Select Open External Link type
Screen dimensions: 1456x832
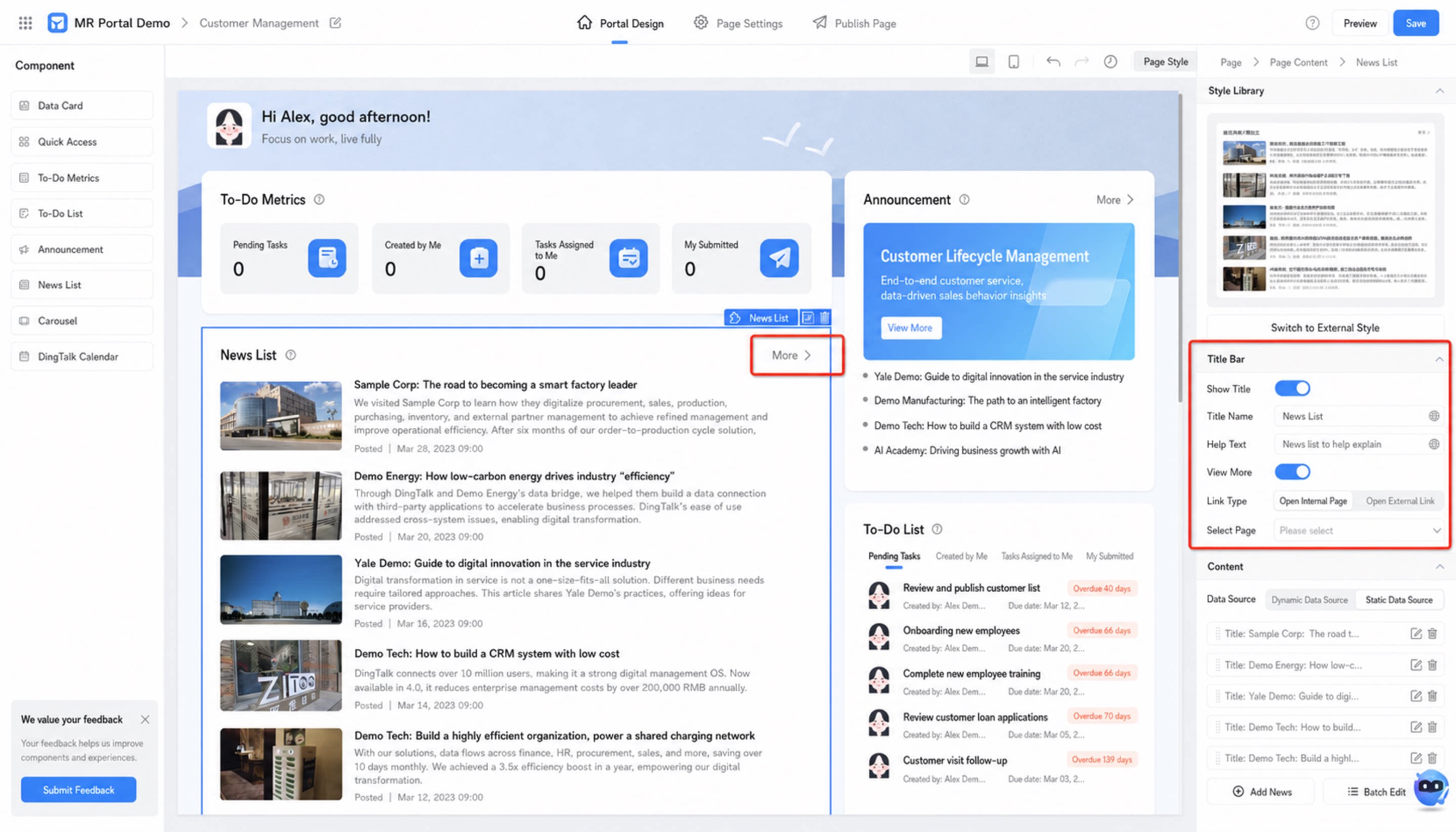pos(1399,501)
